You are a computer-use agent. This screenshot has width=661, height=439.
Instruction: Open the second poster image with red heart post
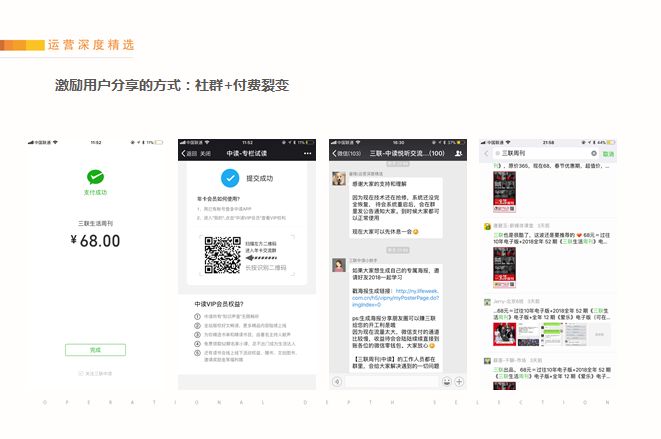point(504,268)
